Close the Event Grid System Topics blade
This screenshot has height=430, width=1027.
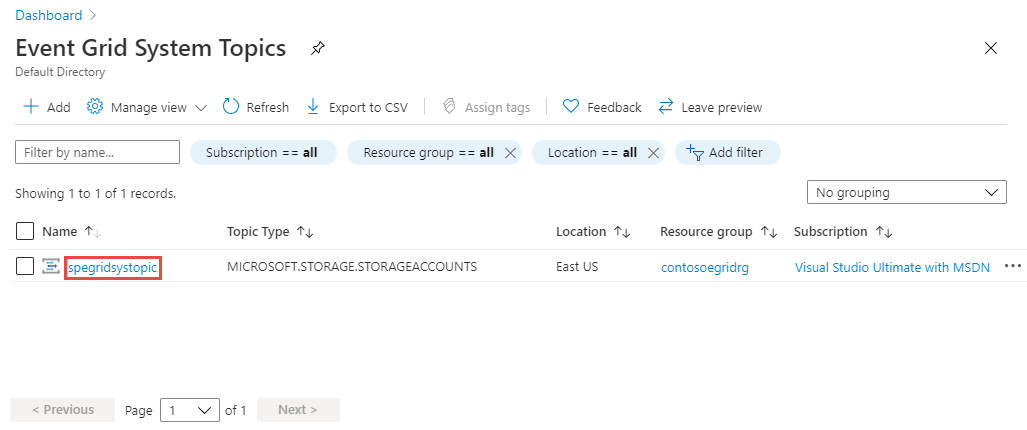coord(991,48)
